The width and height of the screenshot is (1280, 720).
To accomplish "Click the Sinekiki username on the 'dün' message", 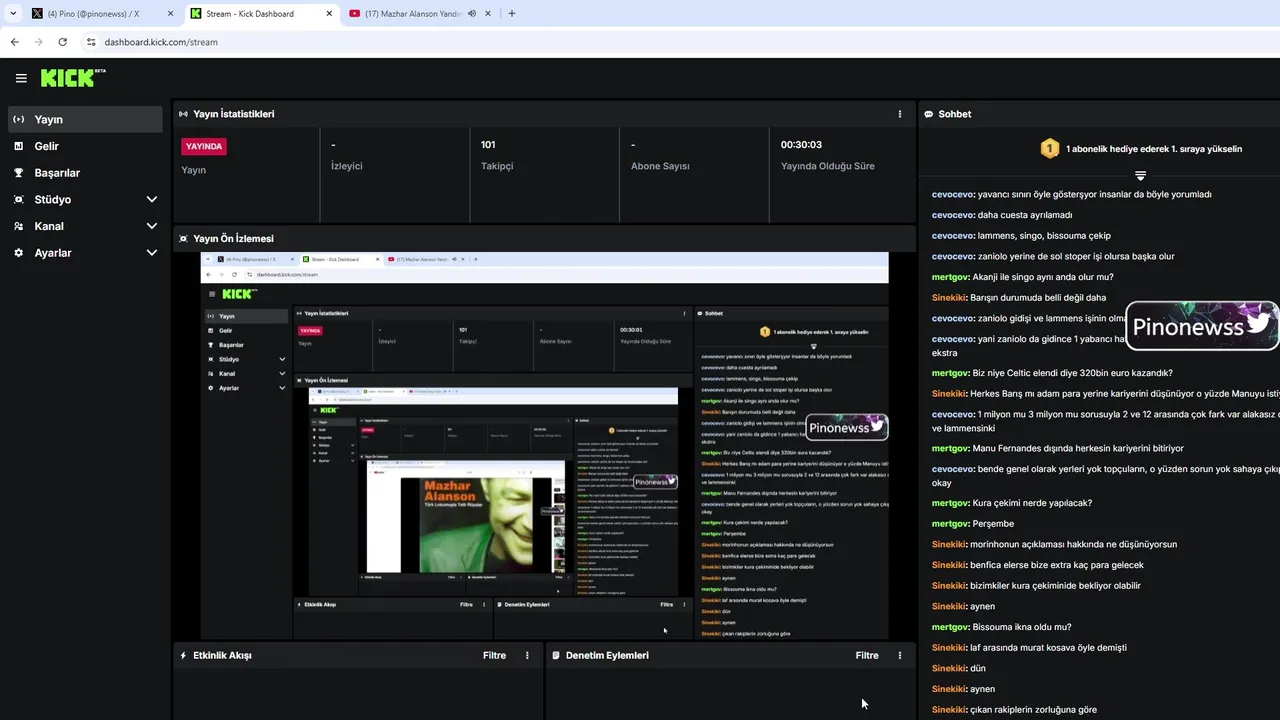I will tap(949, 668).
